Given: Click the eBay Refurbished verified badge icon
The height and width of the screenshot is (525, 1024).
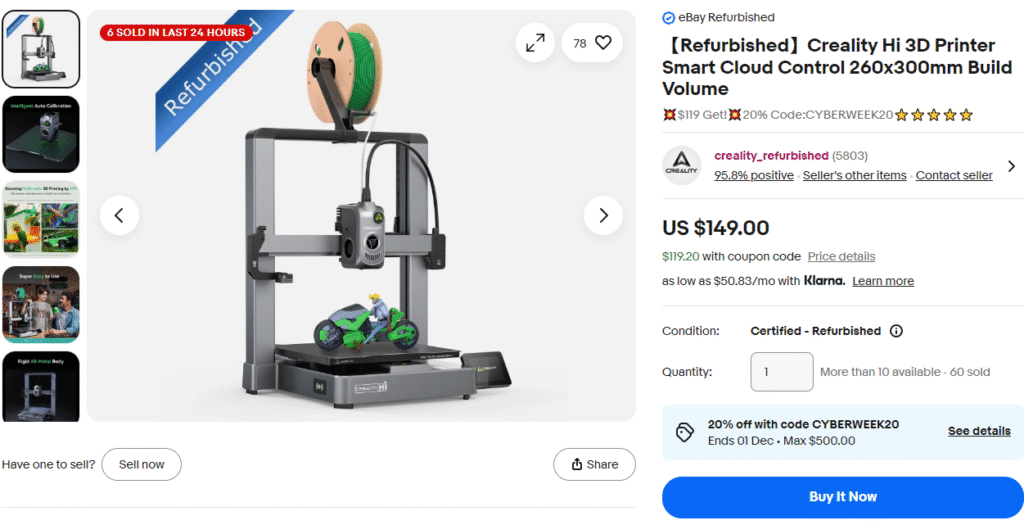Looking at the screenshot, I should coord(668,18).
